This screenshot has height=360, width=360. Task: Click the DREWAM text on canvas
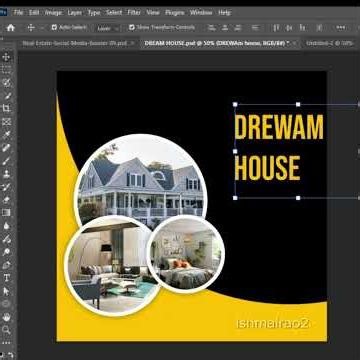tap(279, 127)
